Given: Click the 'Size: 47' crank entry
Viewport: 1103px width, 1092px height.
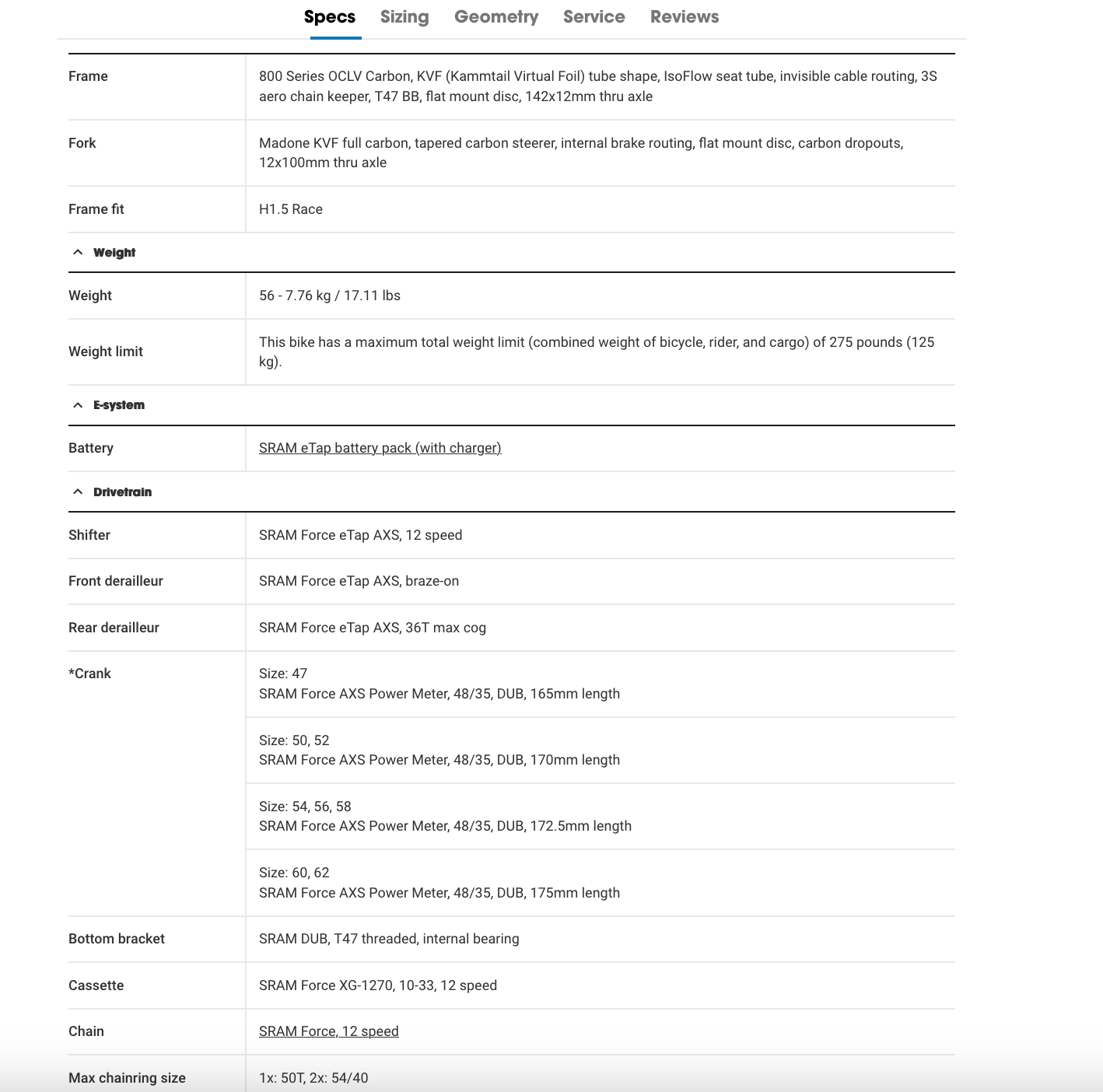Looking at the screenshot, I should coord(283,674).
